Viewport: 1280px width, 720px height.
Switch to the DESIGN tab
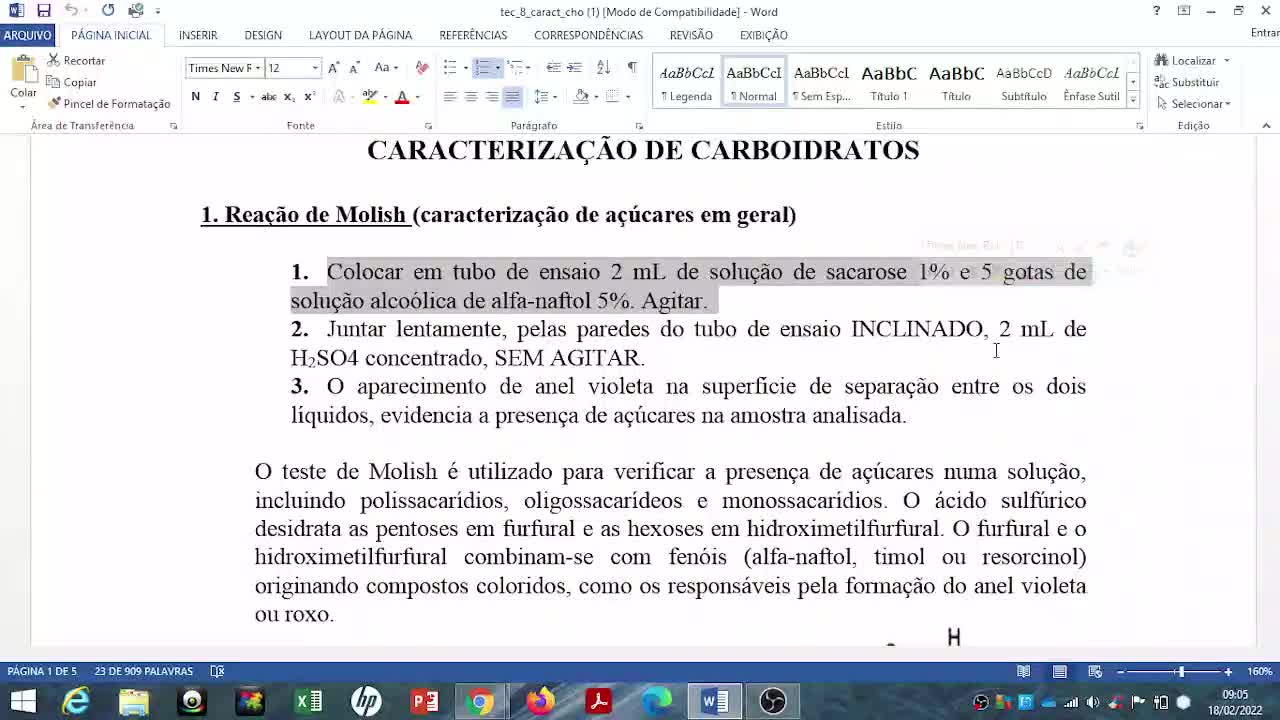click(x=263, y=35)
